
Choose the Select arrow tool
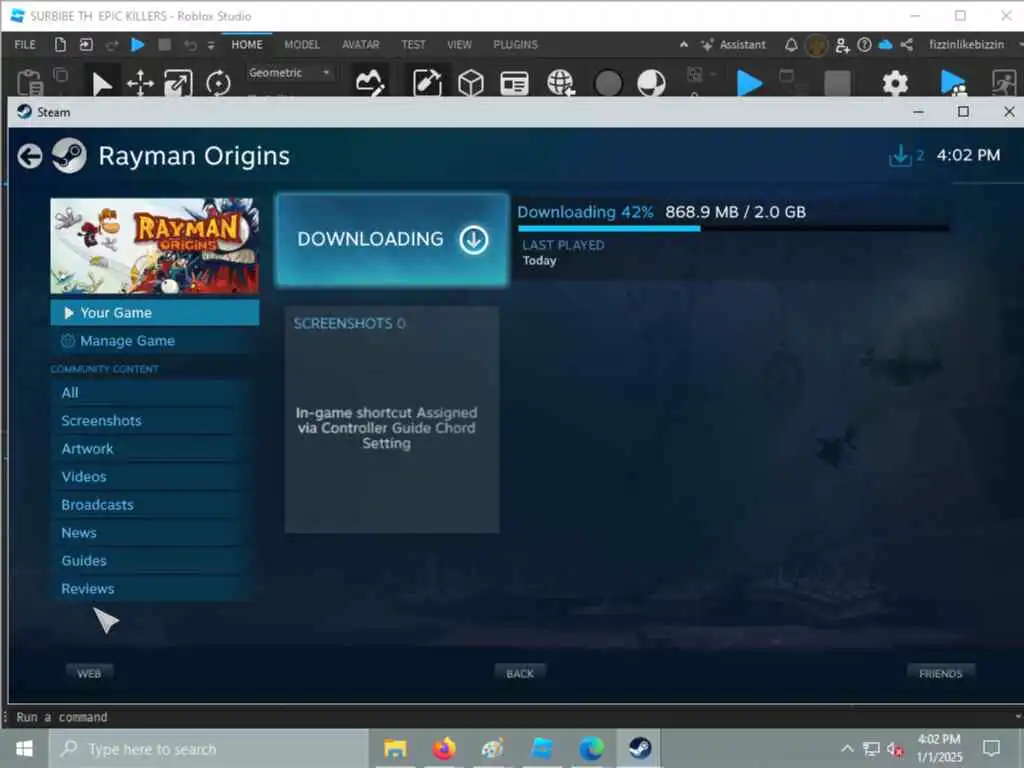[101, 84]
